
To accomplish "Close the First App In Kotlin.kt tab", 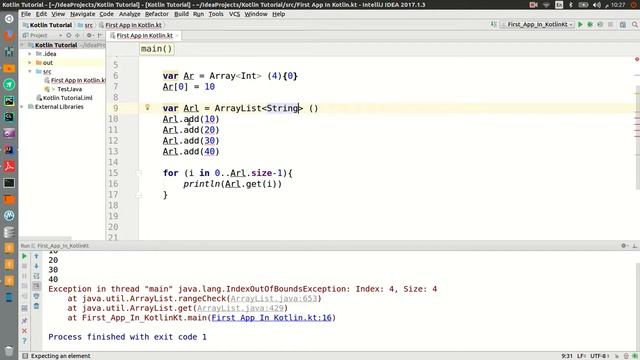I will [x=177, y=36].
